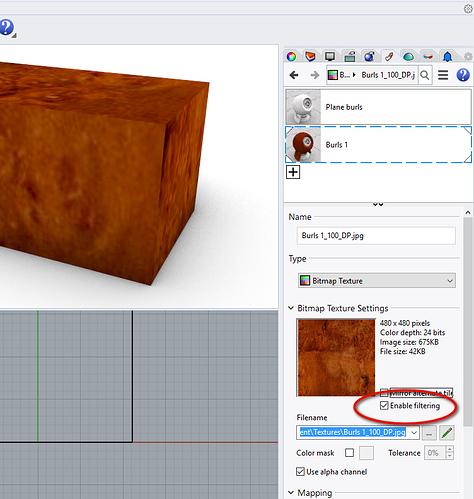Image resolution: width=474 pixels, height=499 pixels.
Task: Open the blue help question mark in panel
Action: click(463, 75)
